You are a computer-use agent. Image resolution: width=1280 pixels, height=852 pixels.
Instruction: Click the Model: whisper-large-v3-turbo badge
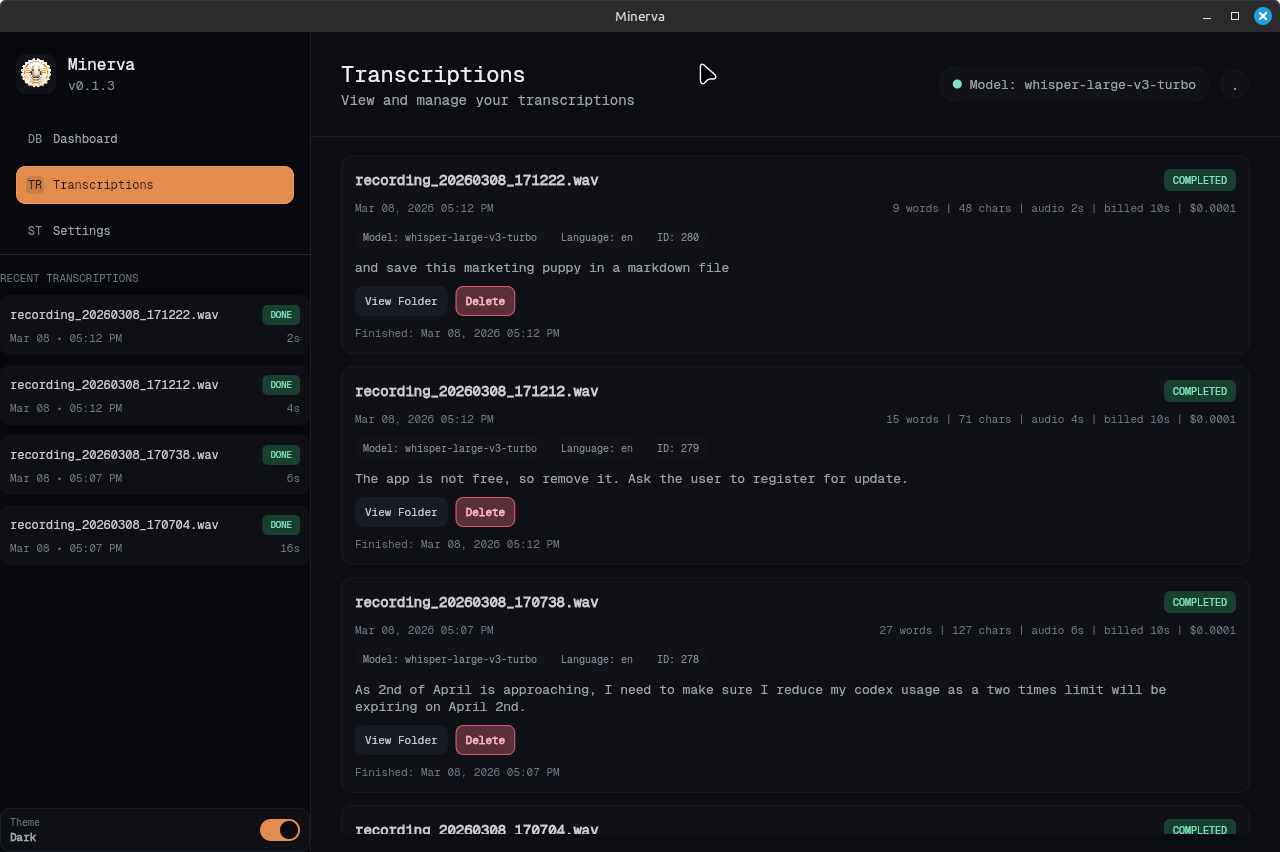1073,84
